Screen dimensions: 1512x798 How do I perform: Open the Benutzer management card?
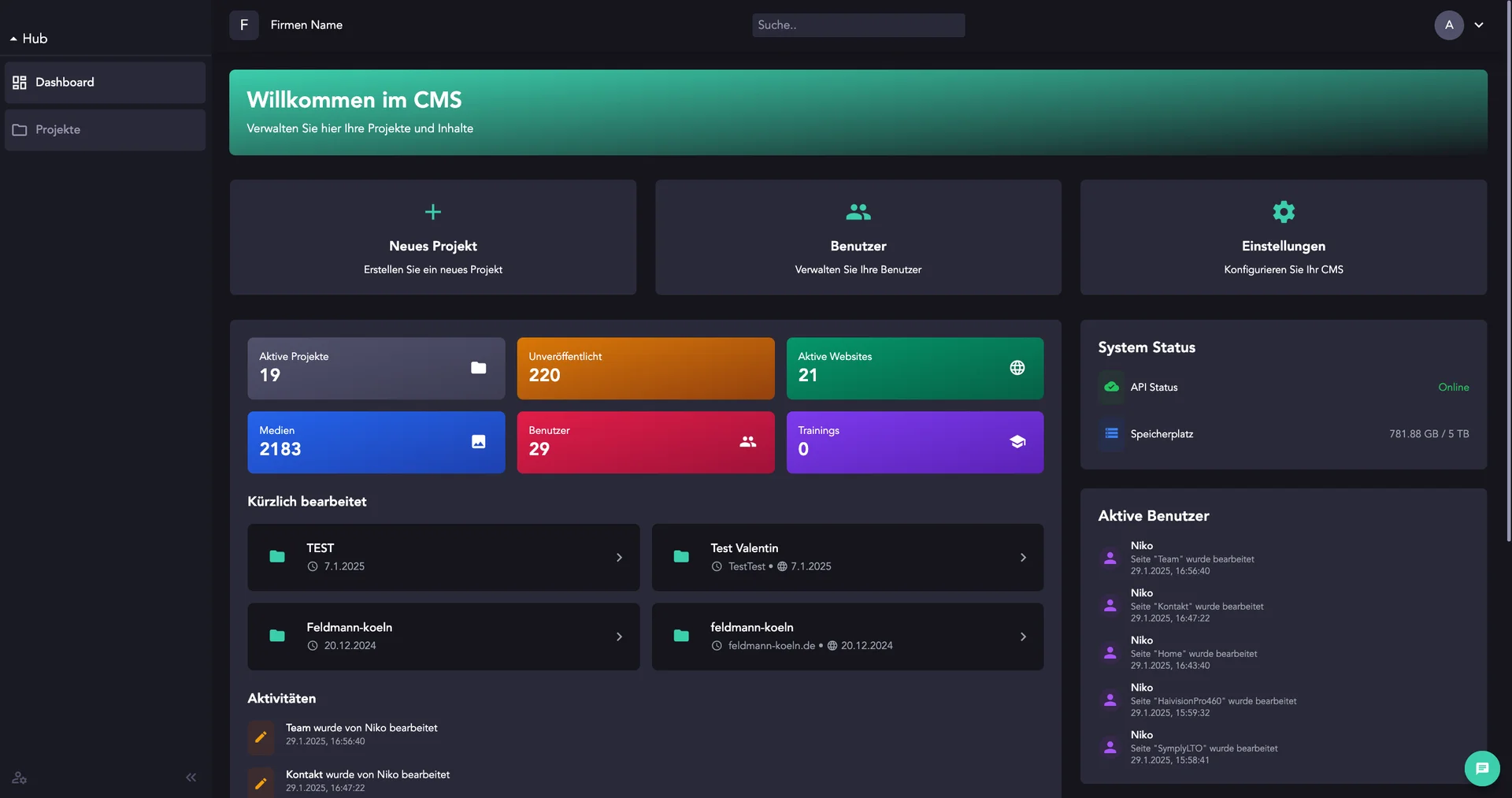pyautogui.click(x=858, y=237)
